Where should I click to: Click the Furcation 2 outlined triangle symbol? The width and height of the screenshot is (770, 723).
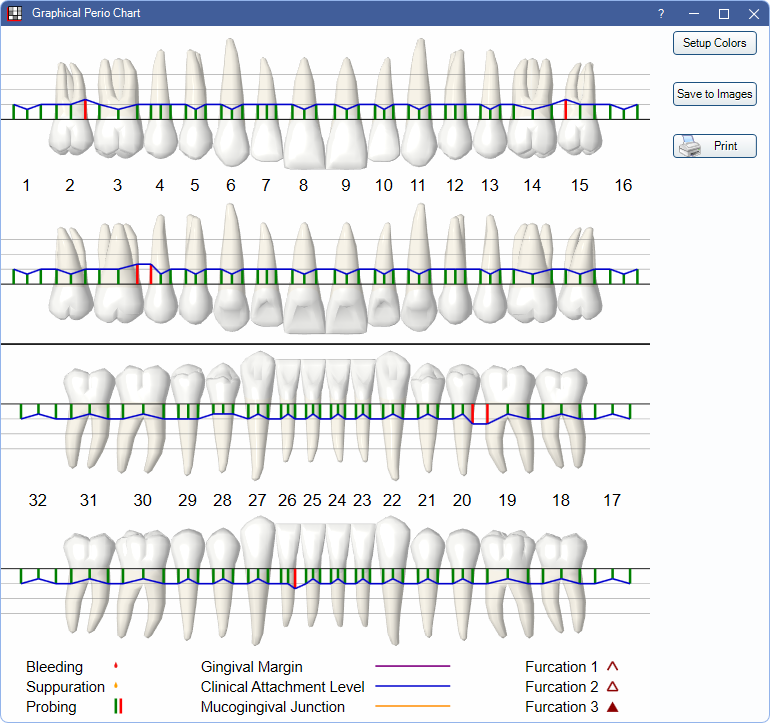point(613,687)
